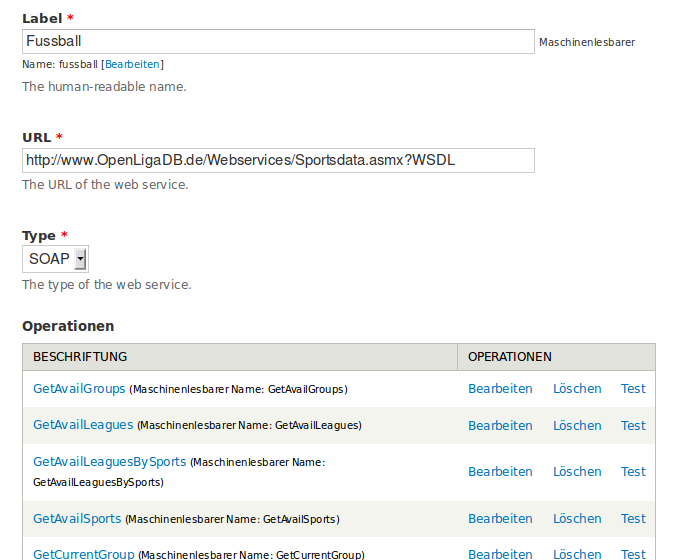Click the URL input field
This screenshot has height=560, width=675.
coord(277,160)
